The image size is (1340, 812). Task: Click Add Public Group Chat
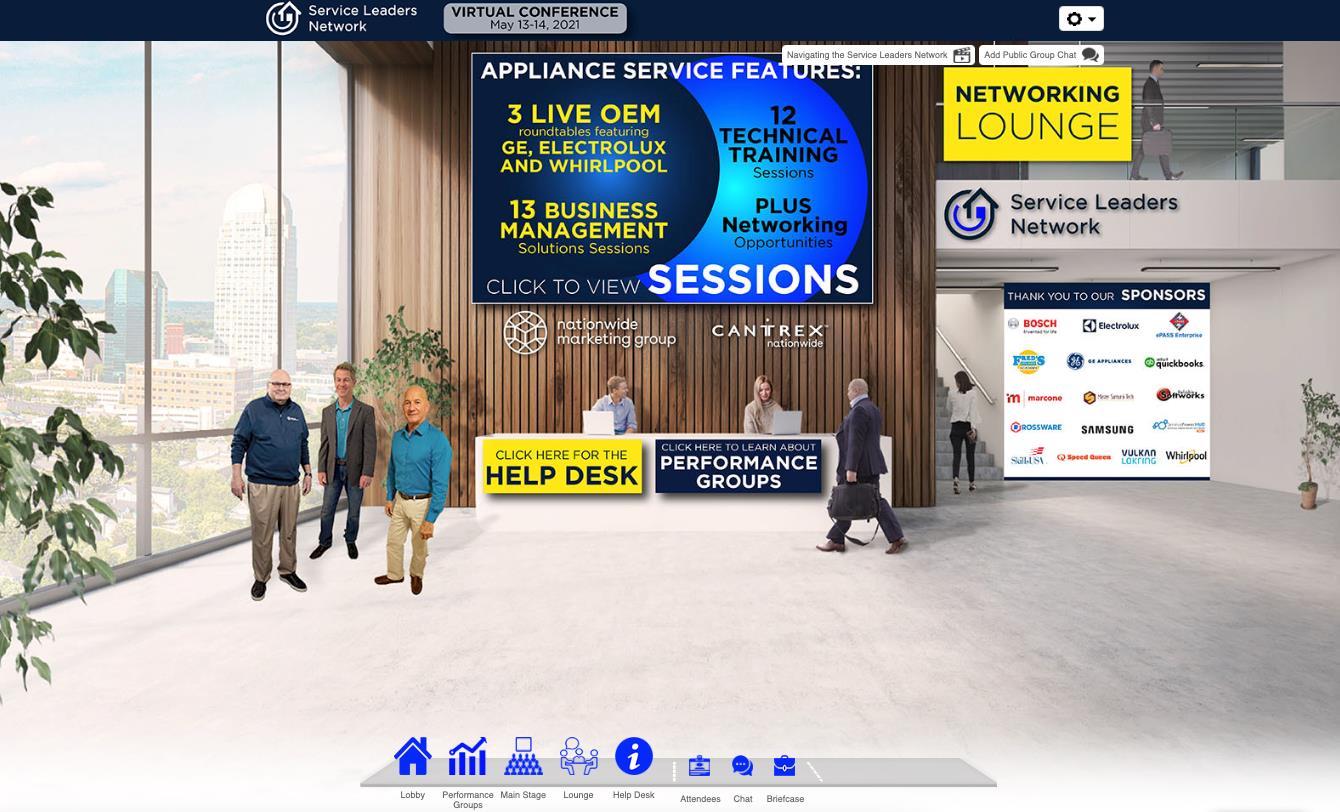click(1041, 55)
